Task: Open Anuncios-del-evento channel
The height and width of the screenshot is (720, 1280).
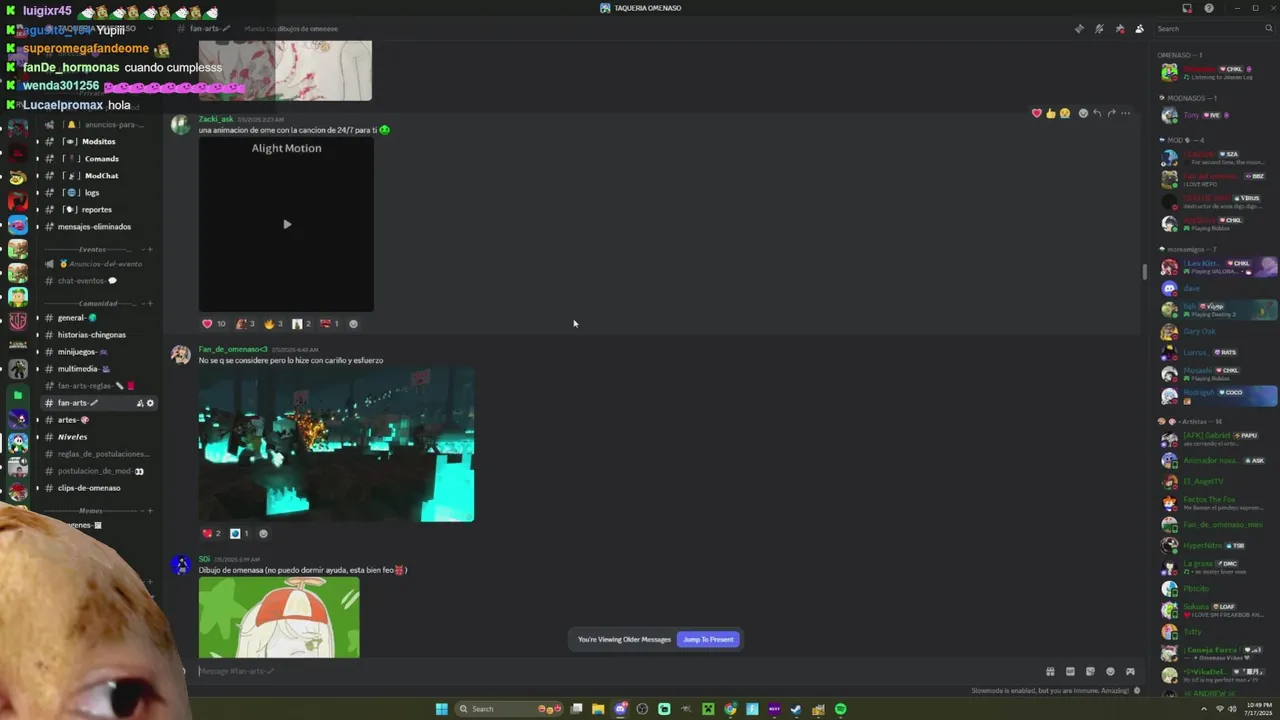Action: [x=97, y=264]
